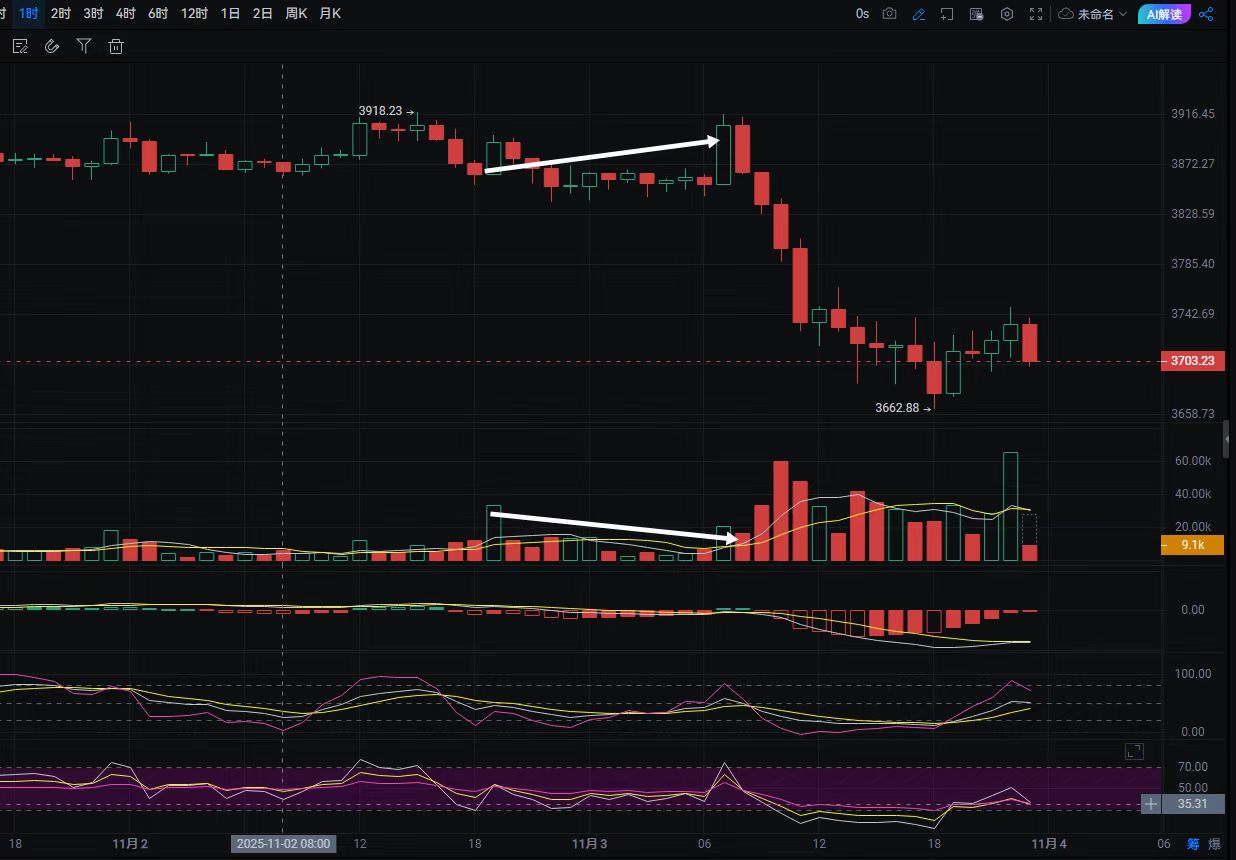Viewport: 1236px width, 860px height.
Task: Expand the 未命名 layout dropdown
Action: click(x=1093, y=14)
